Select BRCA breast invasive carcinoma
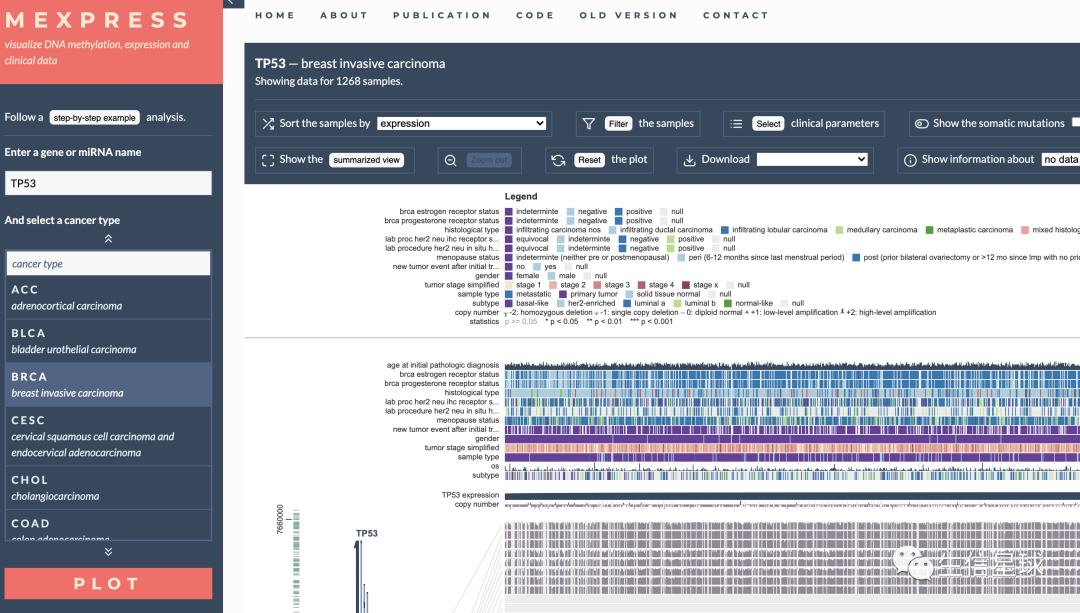The height and width of the screenshot is (613, 1080). tap(108, 384)
